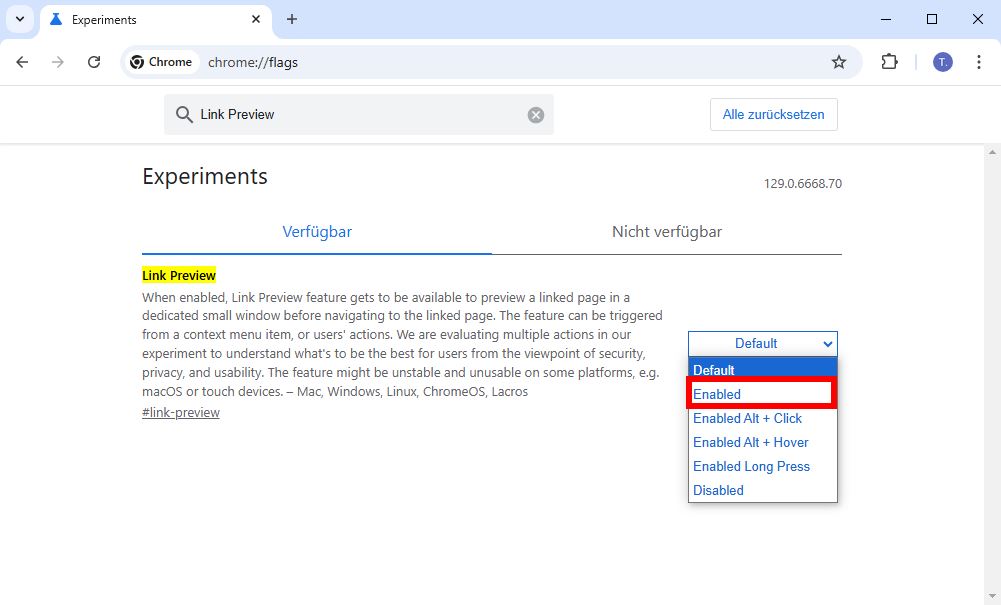Click the bookmark star in the address bar
The width and height of the screenshot is (1001, 605).
[x=838, y=61]
